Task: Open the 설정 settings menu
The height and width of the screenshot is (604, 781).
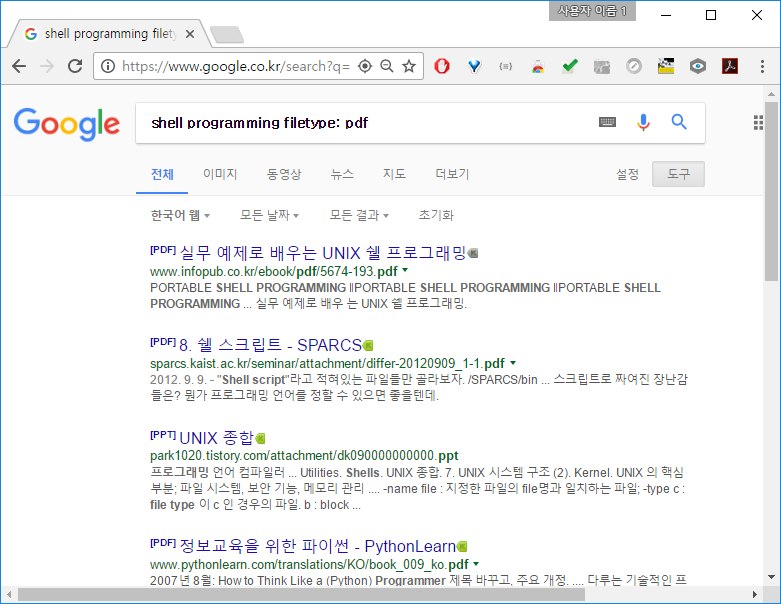Action: pyautogui.click(x=627, y=174)
